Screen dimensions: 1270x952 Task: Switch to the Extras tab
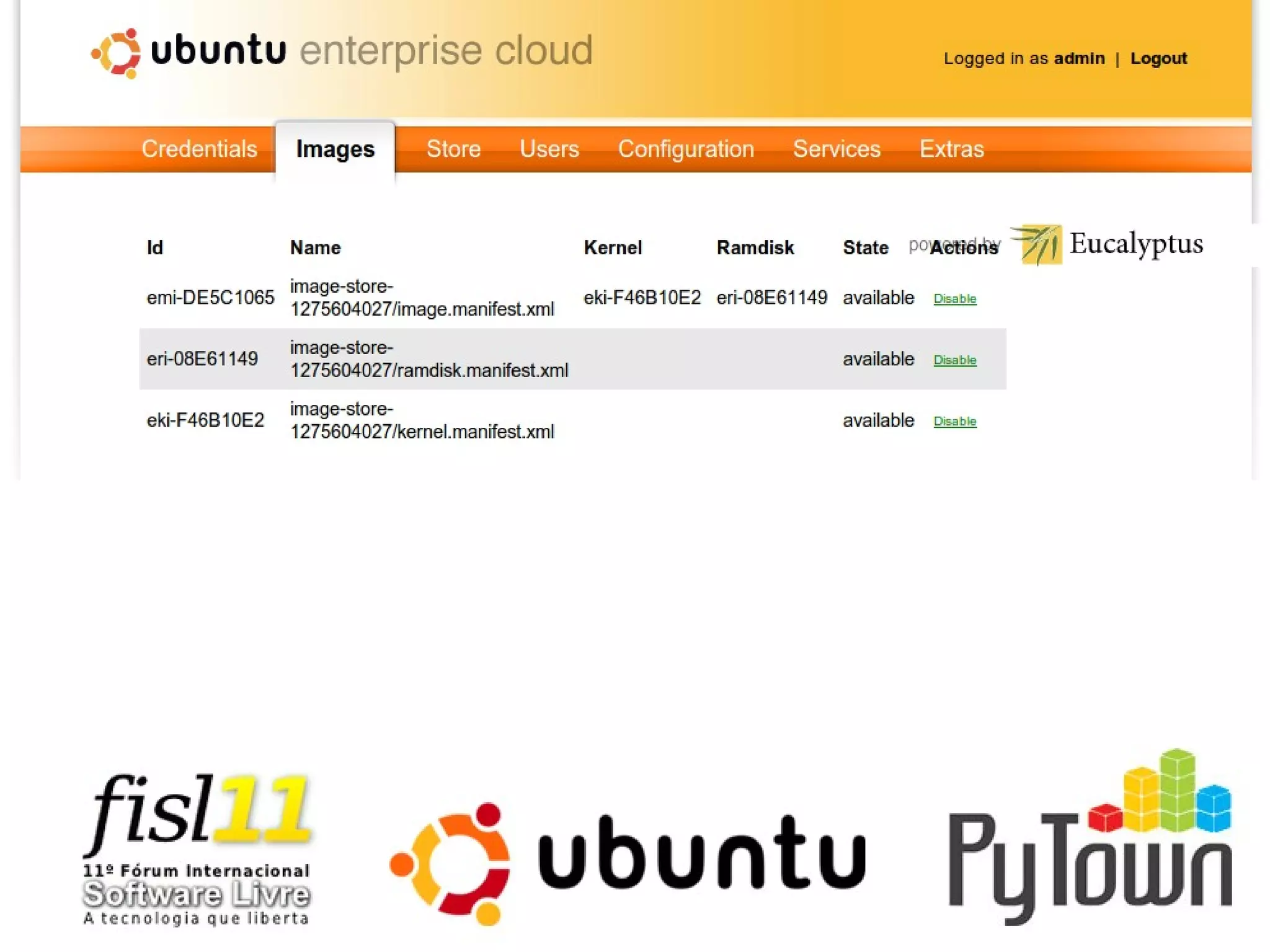[x=951, y=149]
